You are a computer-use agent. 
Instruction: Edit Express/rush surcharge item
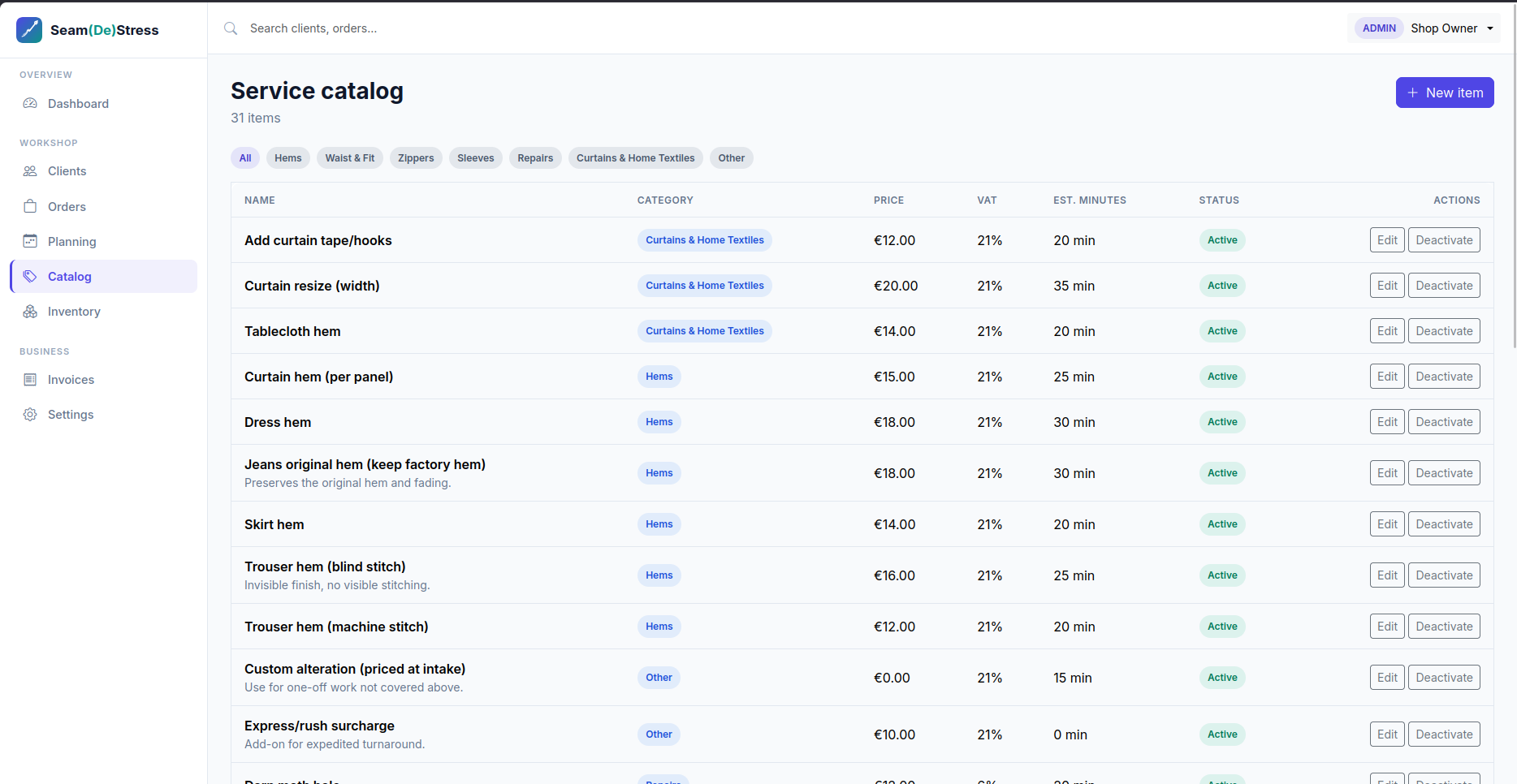[x=1387, y=734]
